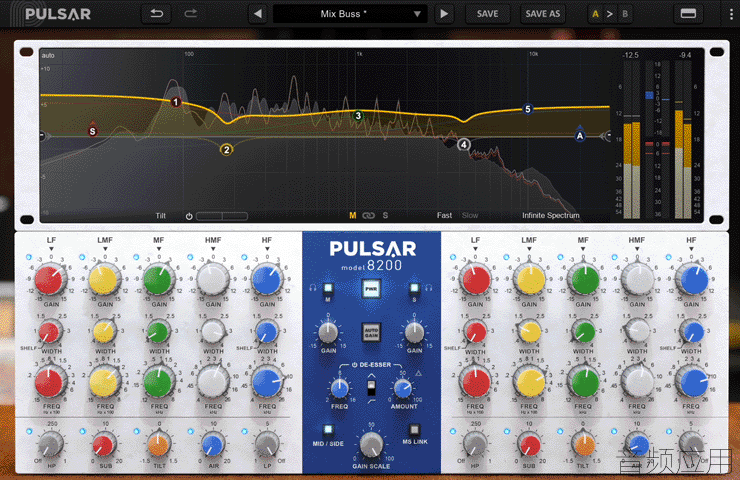Image resolution: width=740 pixels, height=480 pixels.
Task: Toggle the PWR power button
Action: (371, 288)
